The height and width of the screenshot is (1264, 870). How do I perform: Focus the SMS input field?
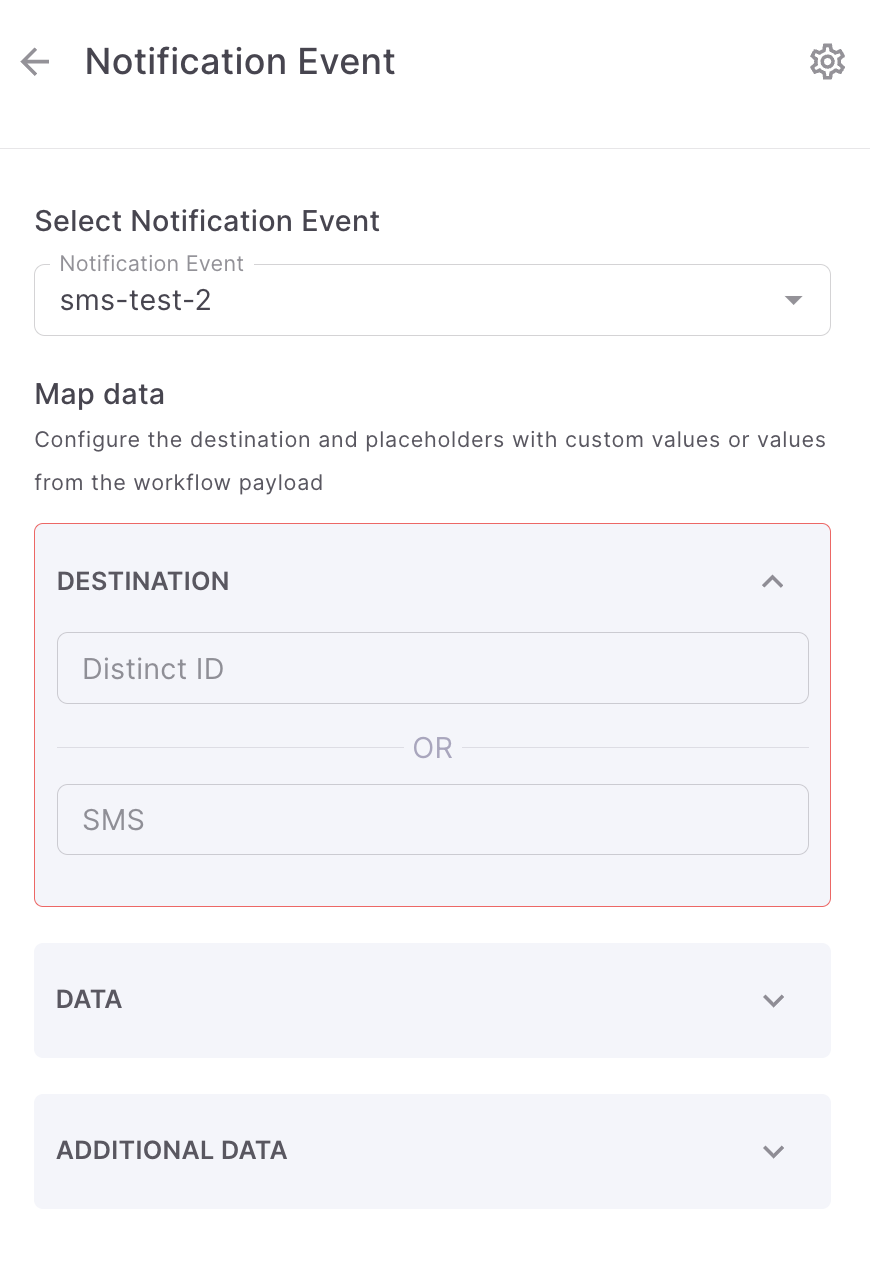432,820
